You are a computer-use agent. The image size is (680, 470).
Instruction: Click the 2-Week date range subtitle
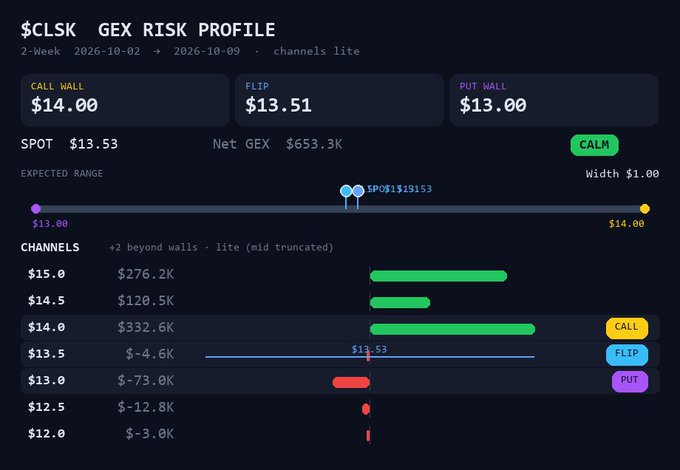coord(190,51)
